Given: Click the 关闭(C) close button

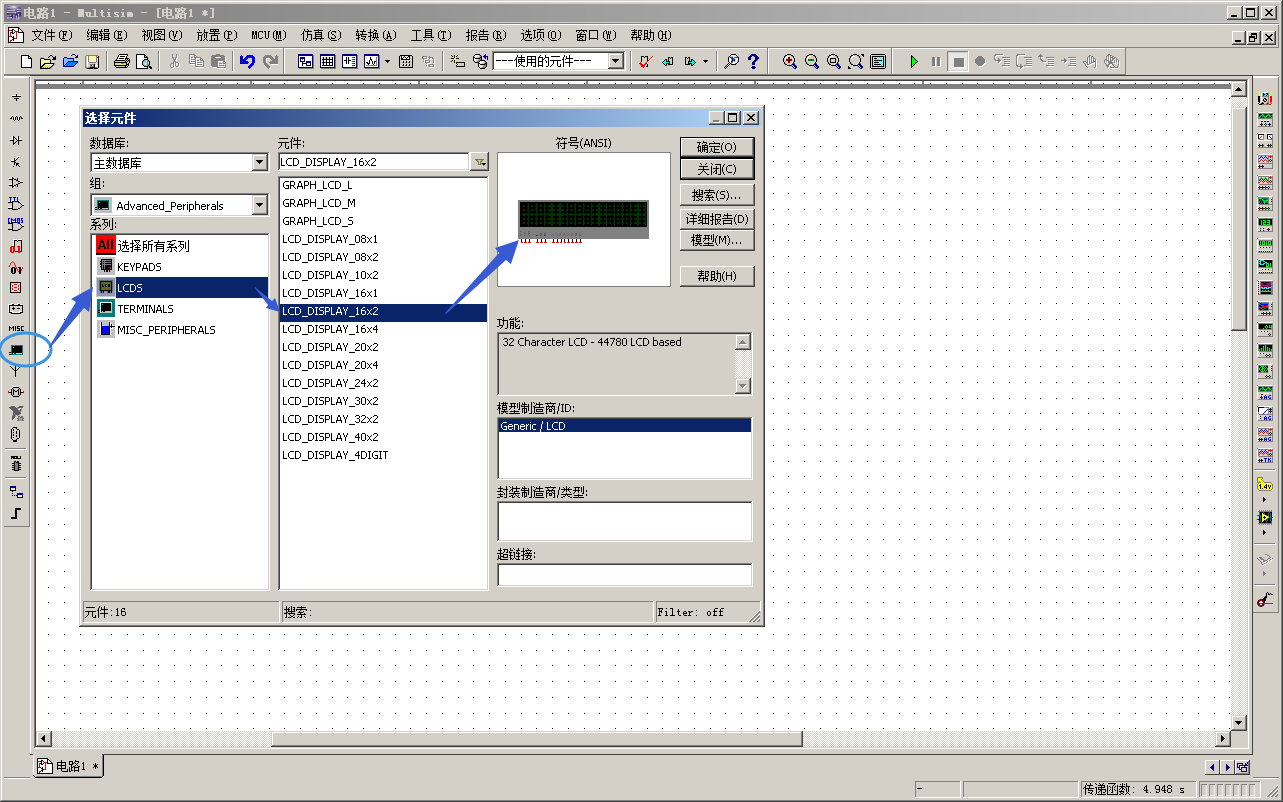Looking at the screenshot, I should pos(717,169).
